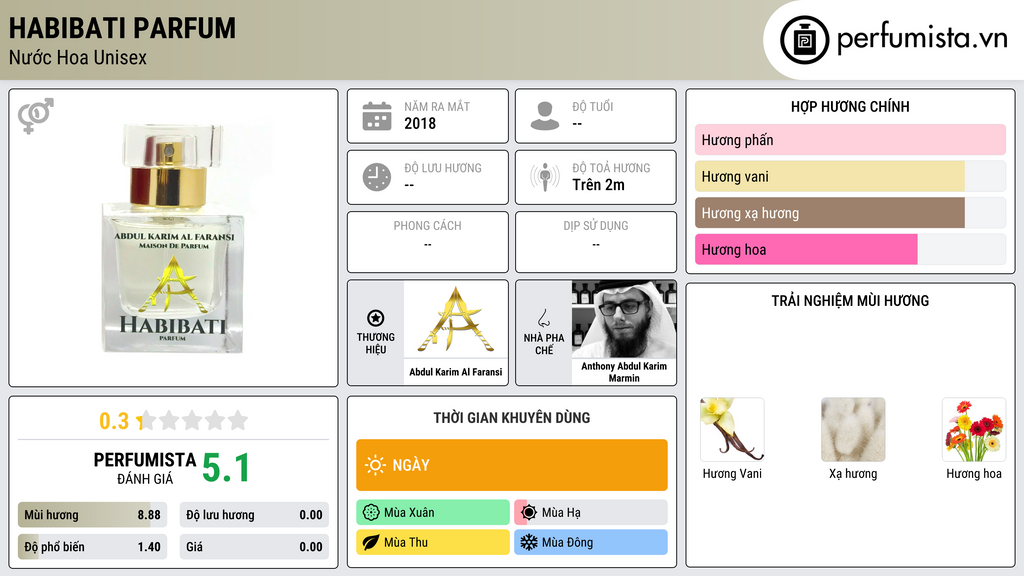Click the HABIBATI PARFUM title

click(122, 28)
